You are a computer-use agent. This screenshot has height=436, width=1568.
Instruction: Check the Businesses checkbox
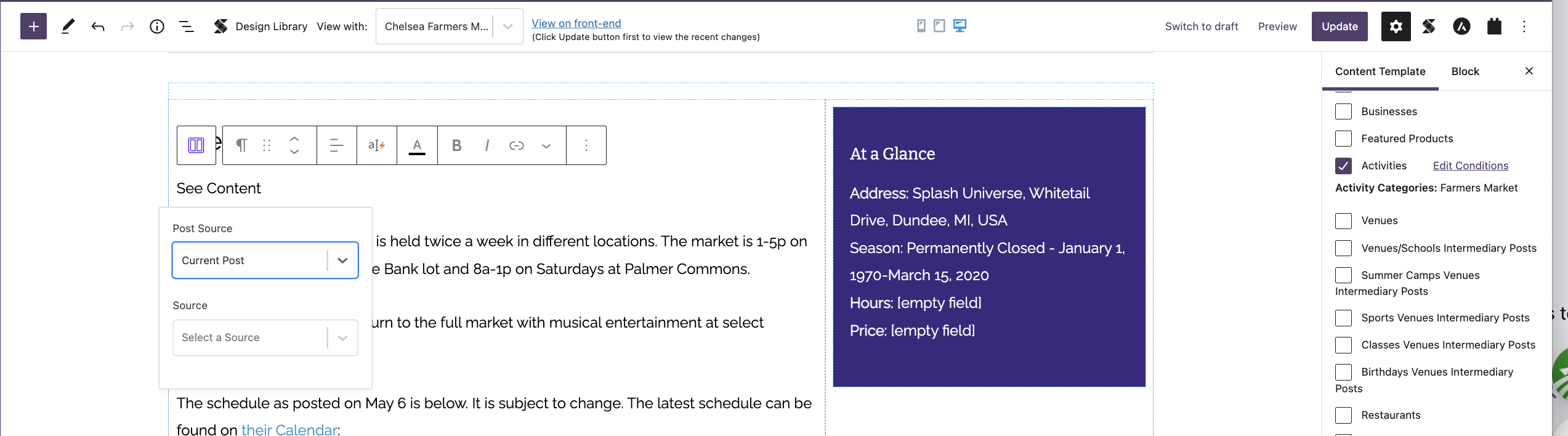coord(1343,111)
